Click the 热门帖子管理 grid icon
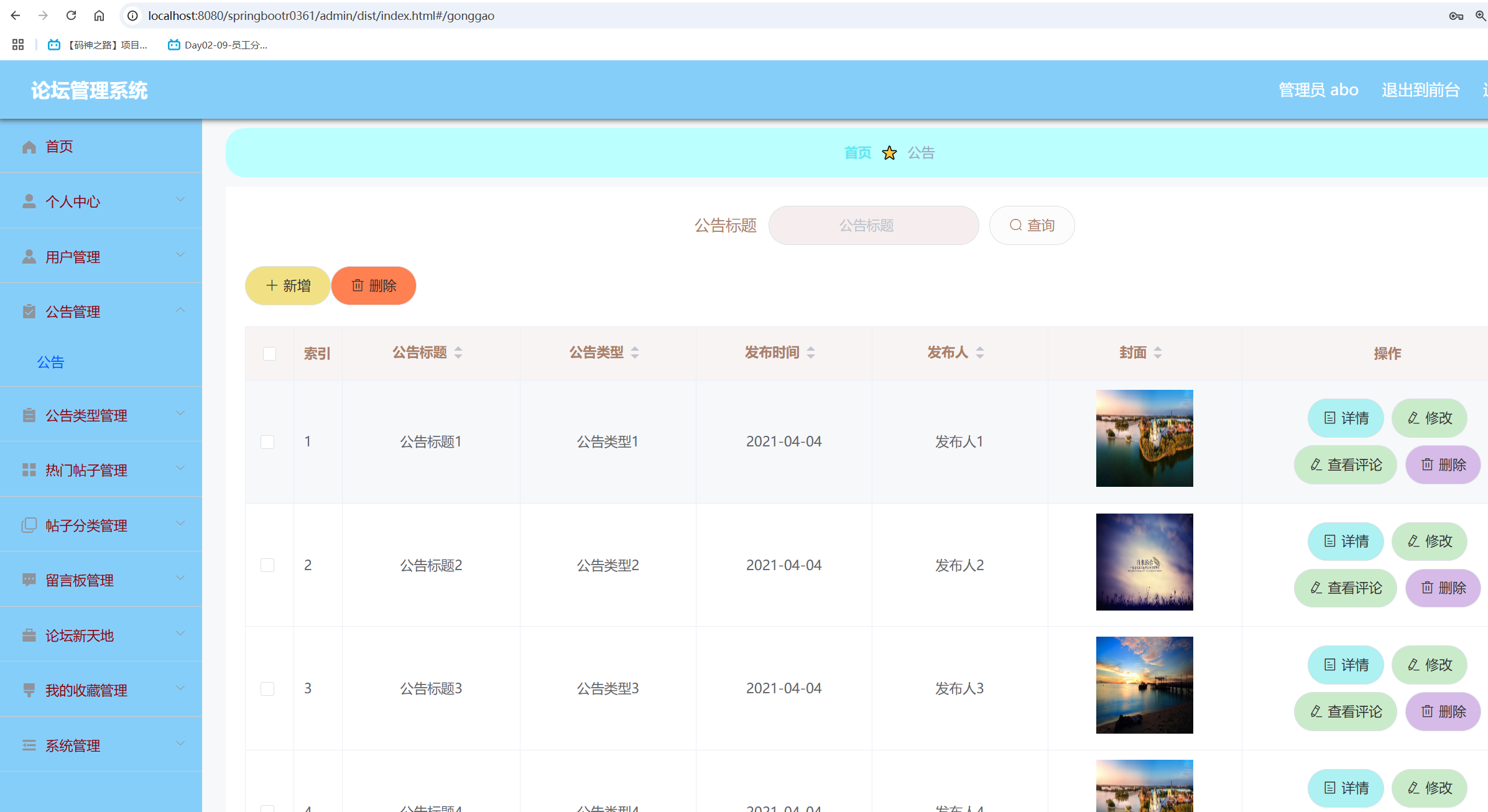The height and width of the screenshot is (812, 1488). (x=29, y=470)
